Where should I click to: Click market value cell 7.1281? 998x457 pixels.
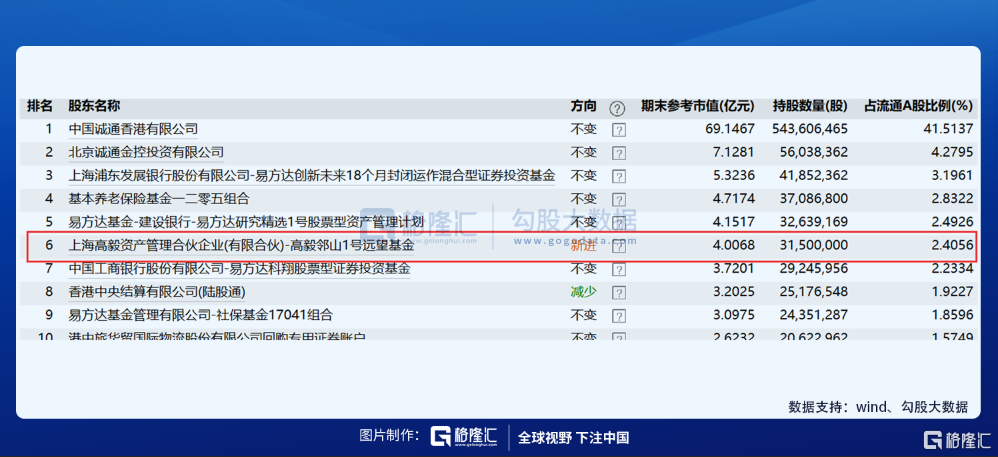733,152
